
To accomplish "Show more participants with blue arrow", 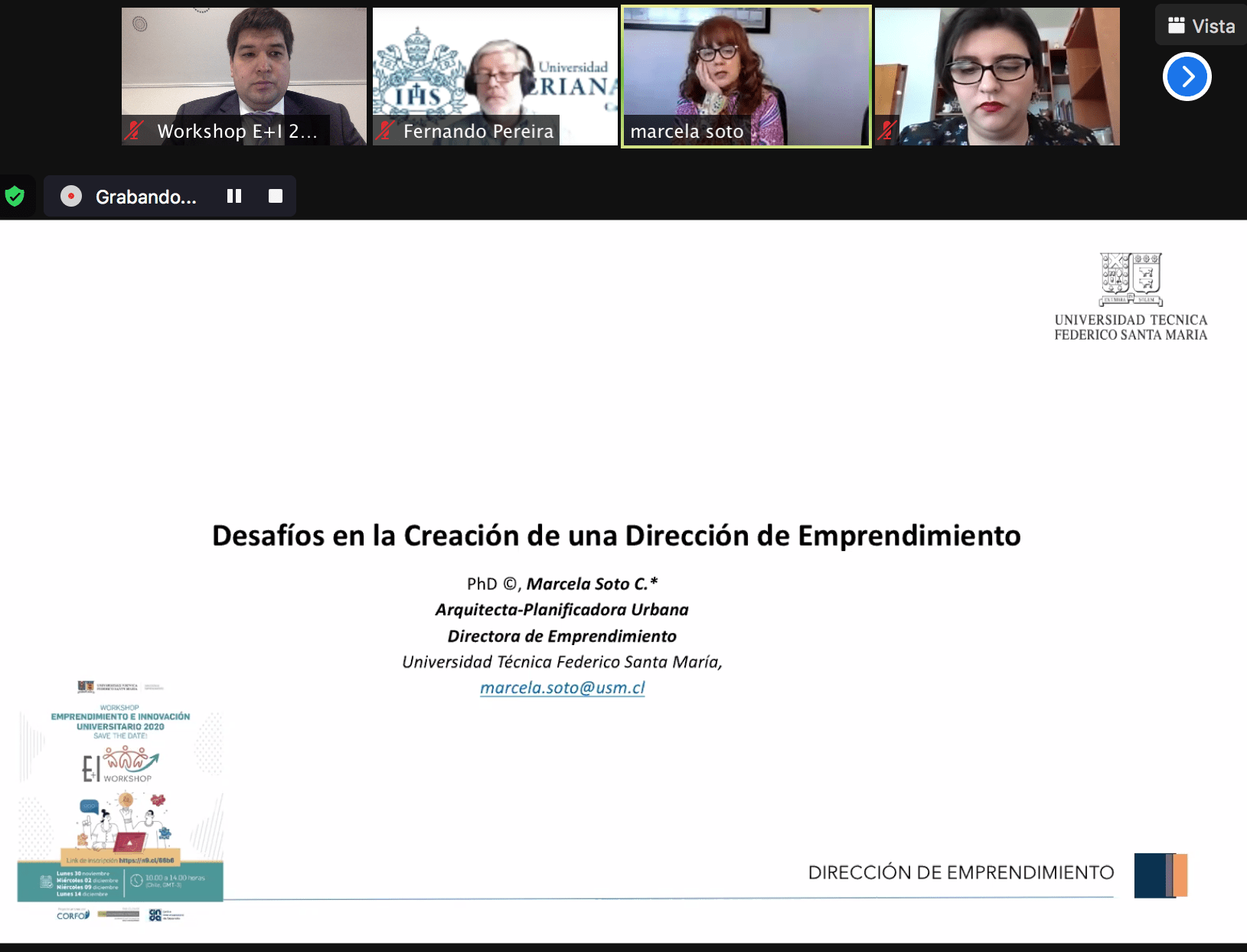I will [x=1187, y=77].
